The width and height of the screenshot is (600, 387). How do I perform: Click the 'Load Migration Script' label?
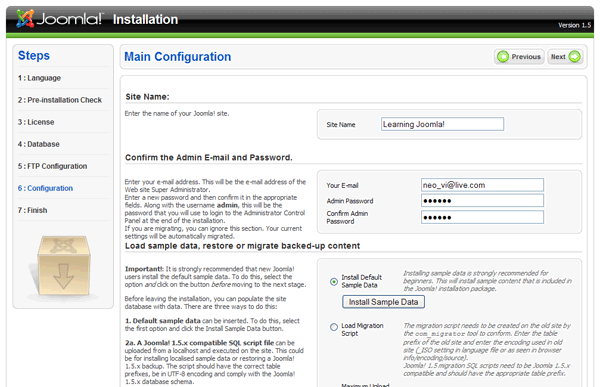coord(362,330)
